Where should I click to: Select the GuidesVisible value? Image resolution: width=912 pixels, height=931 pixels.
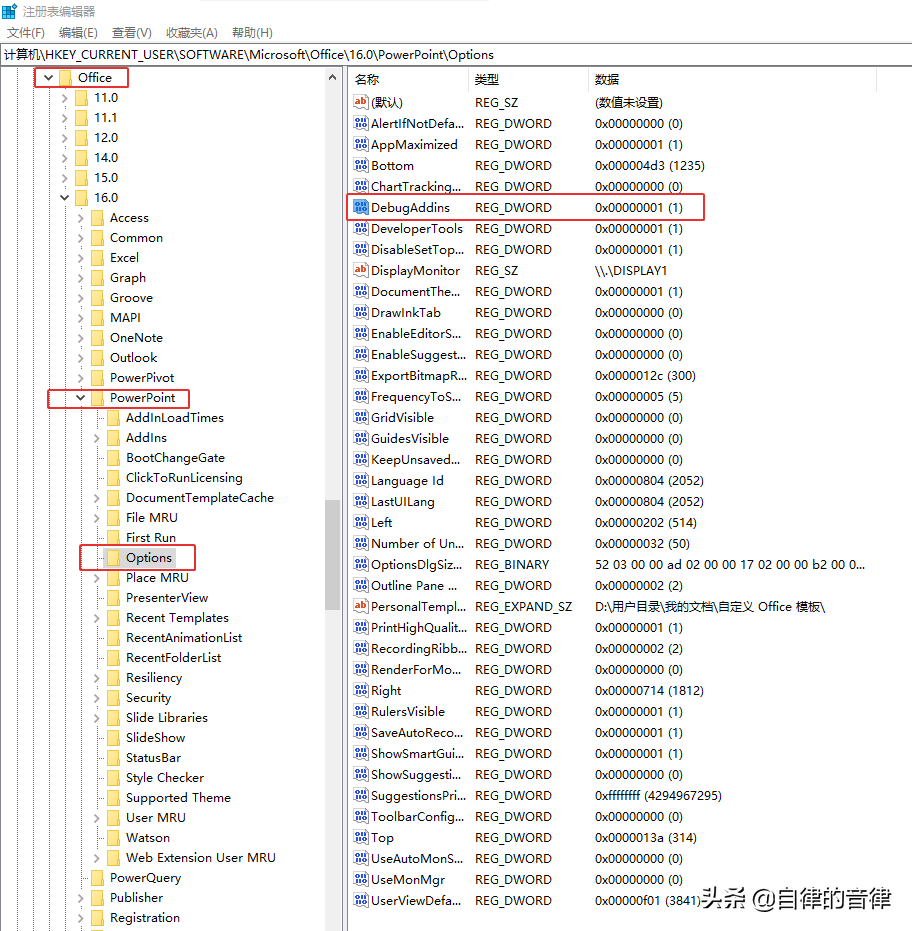point(410,439)
